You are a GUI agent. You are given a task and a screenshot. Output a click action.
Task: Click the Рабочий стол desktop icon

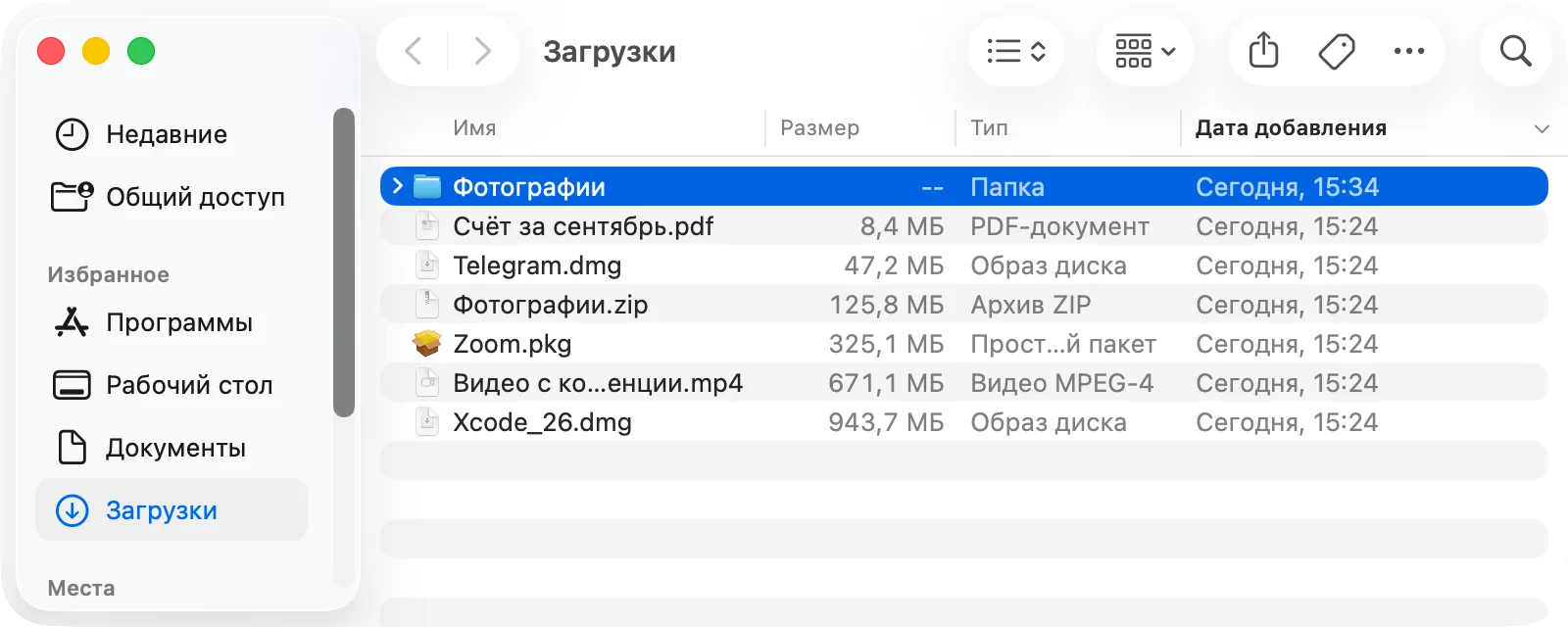[x=72, y=385]
